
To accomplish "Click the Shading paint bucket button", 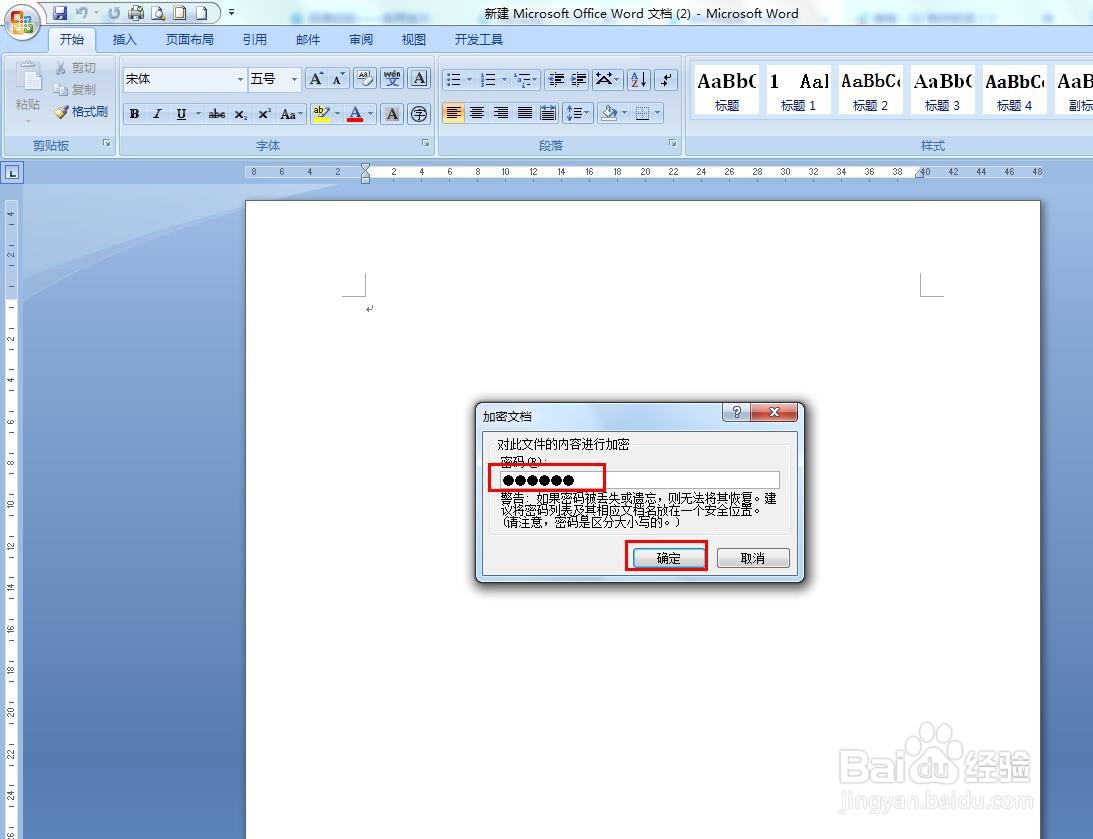I will (609, 113).
